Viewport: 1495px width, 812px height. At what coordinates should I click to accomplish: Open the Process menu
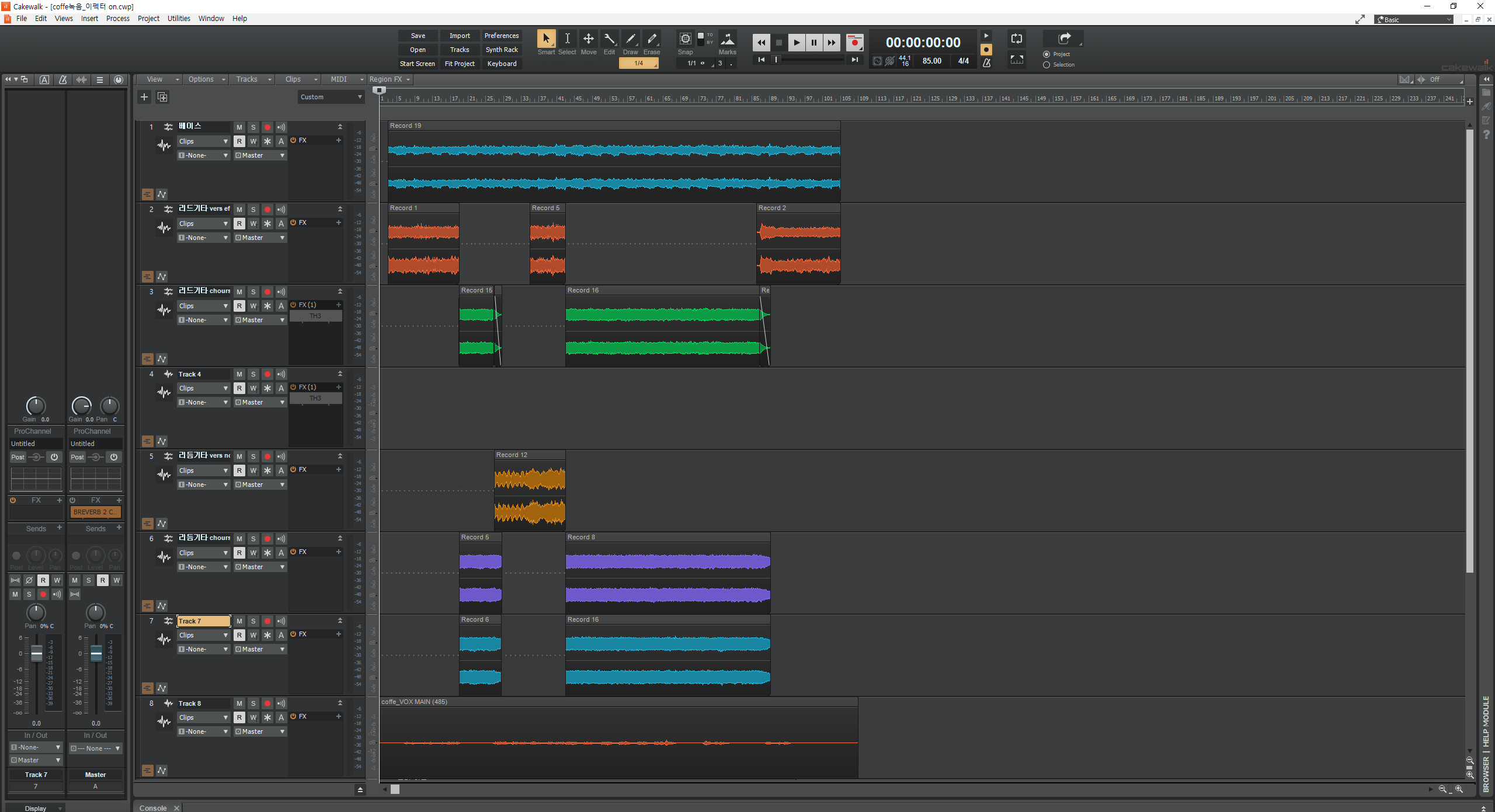(117, 19)
